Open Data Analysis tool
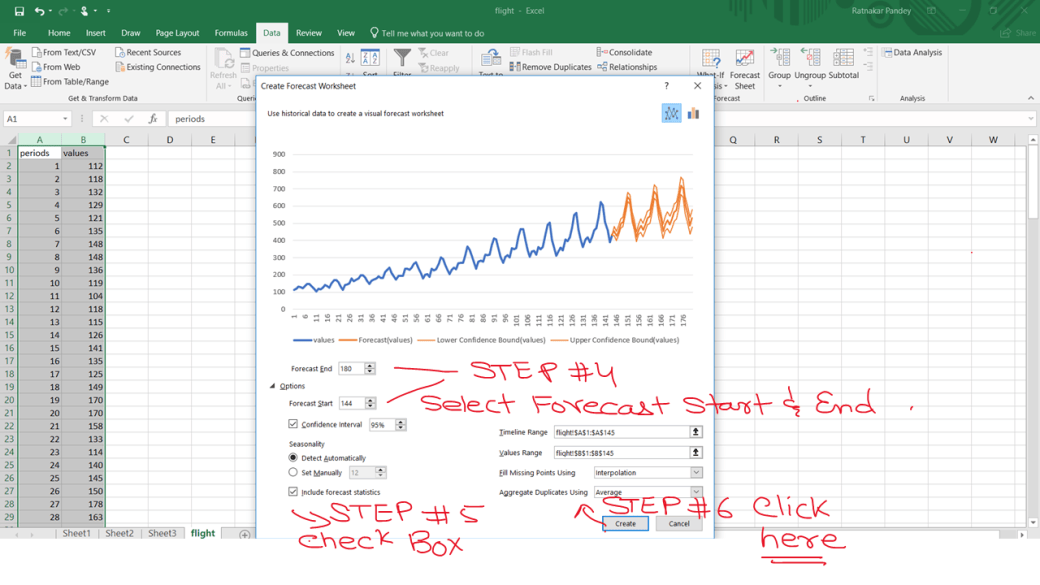This screenshot has width=1040, height=585. tap(912, 52)
